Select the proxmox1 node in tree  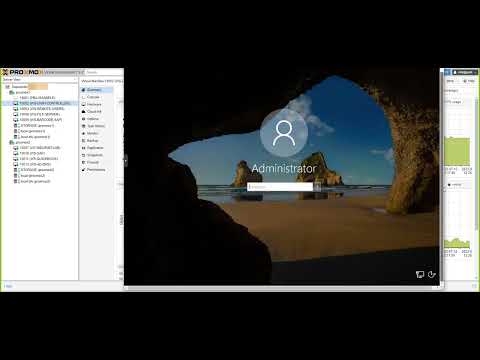22,92
